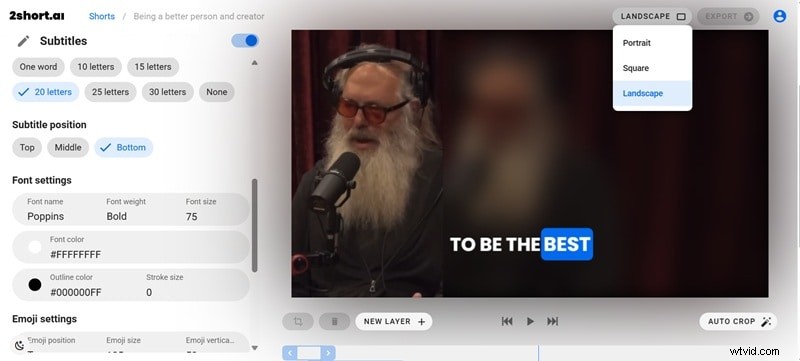This screenshot has width=800, height=361.
Task: Click the black outline color swatch
Action: (35, 285)
